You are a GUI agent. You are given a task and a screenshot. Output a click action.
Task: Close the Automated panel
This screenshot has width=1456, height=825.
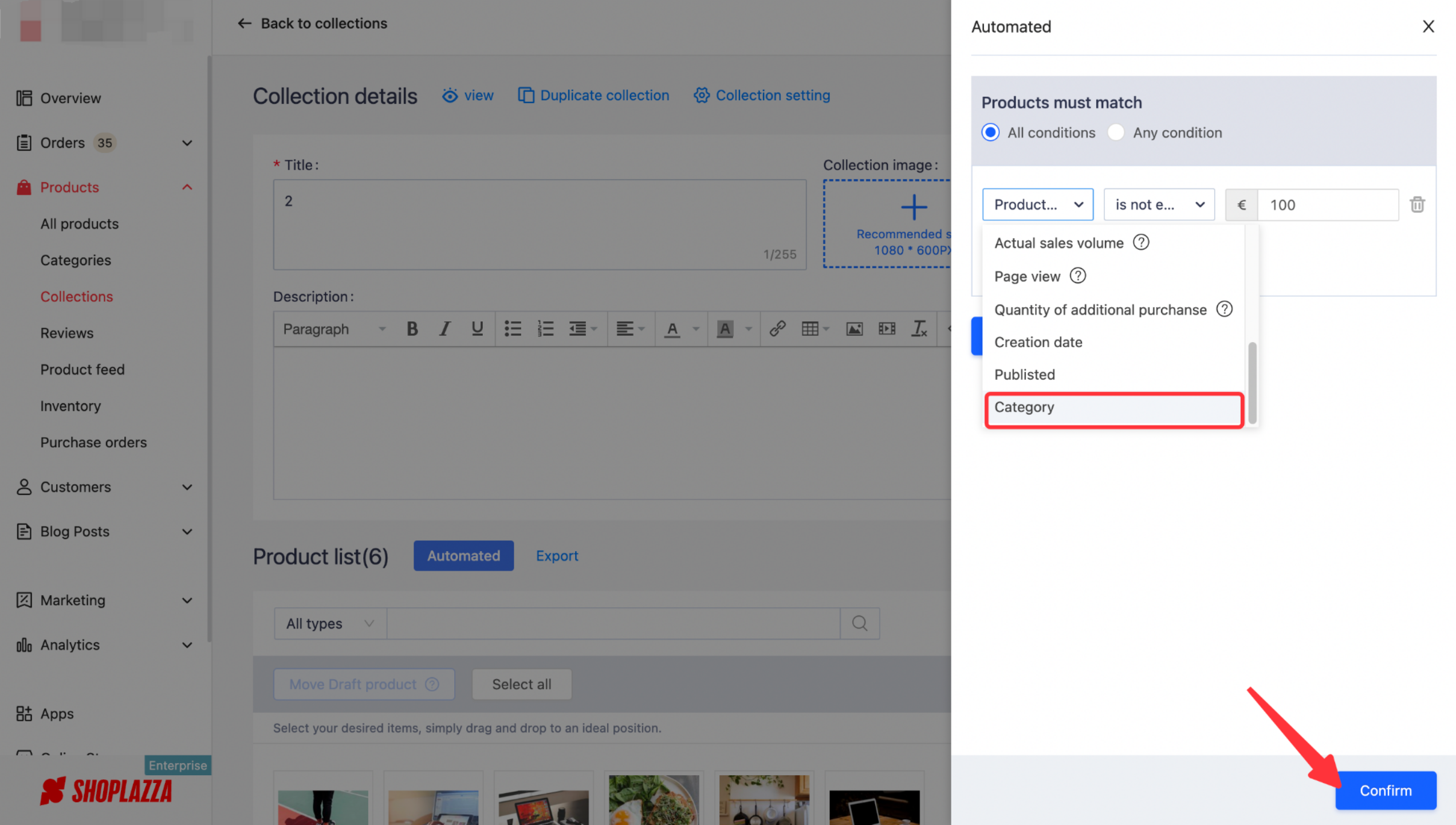(1428, 26)
